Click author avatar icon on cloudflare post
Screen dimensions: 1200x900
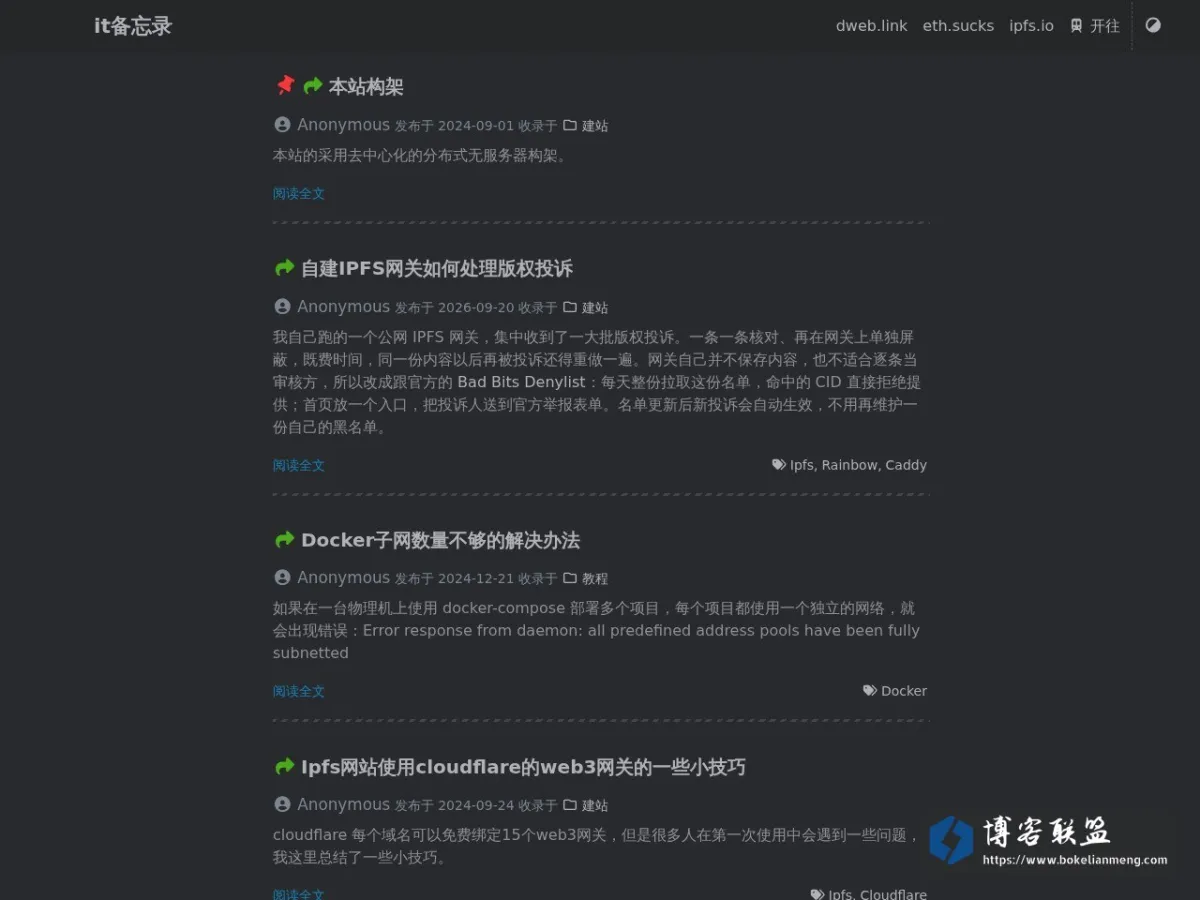pyautogui.click(x=282, y=805)
